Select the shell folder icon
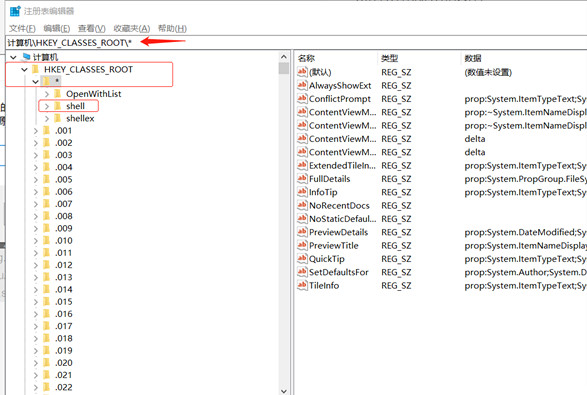Image resolution: width=587 pixels, height=395 pixels. point(58,106)
